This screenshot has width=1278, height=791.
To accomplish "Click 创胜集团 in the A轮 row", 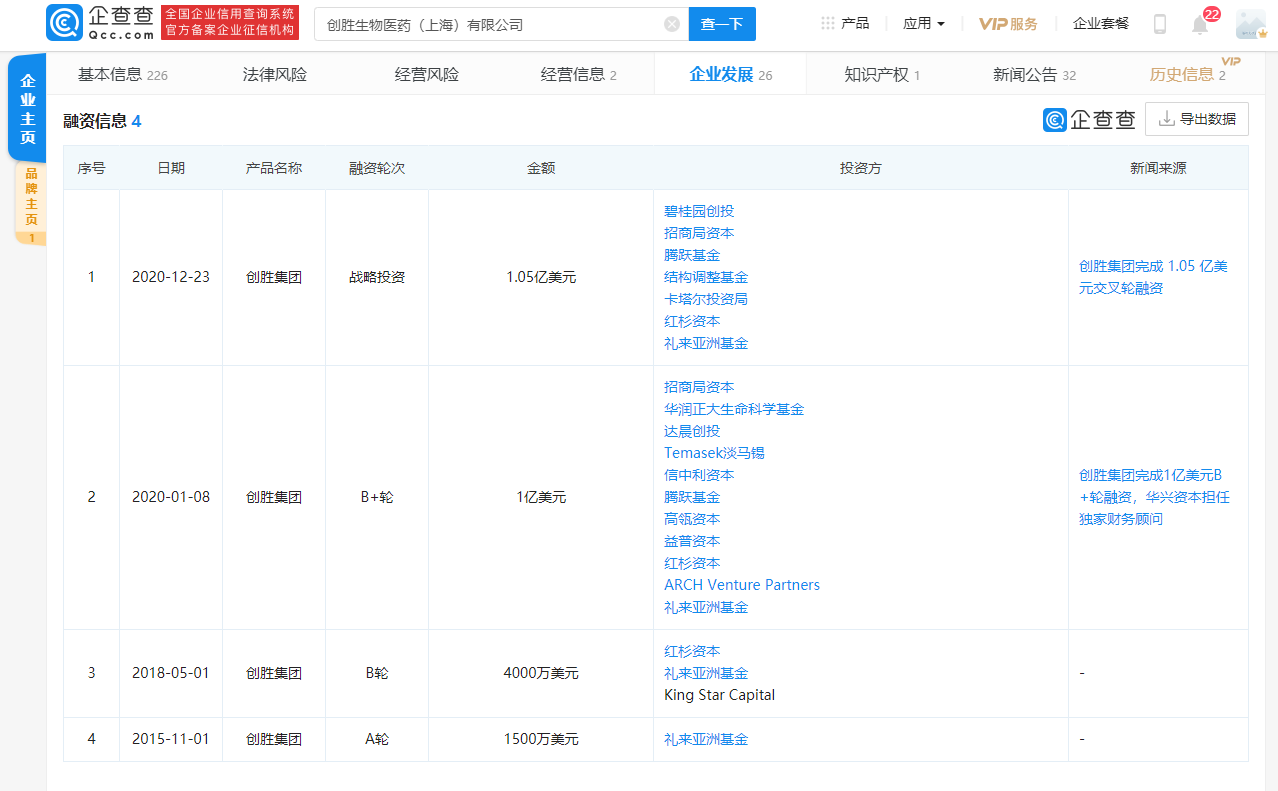I will click(274, 739).
